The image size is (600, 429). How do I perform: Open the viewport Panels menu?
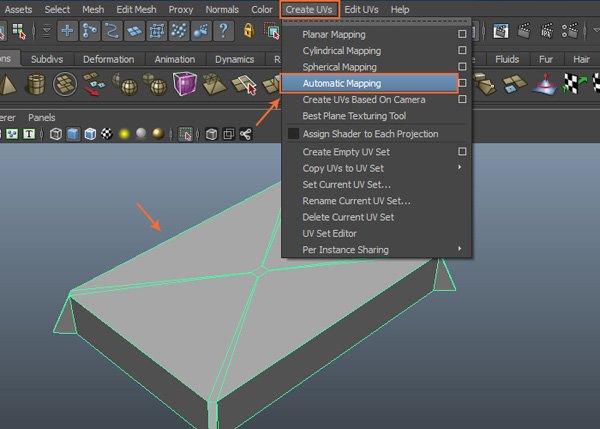pyautogui.click(x=42, y=117)
